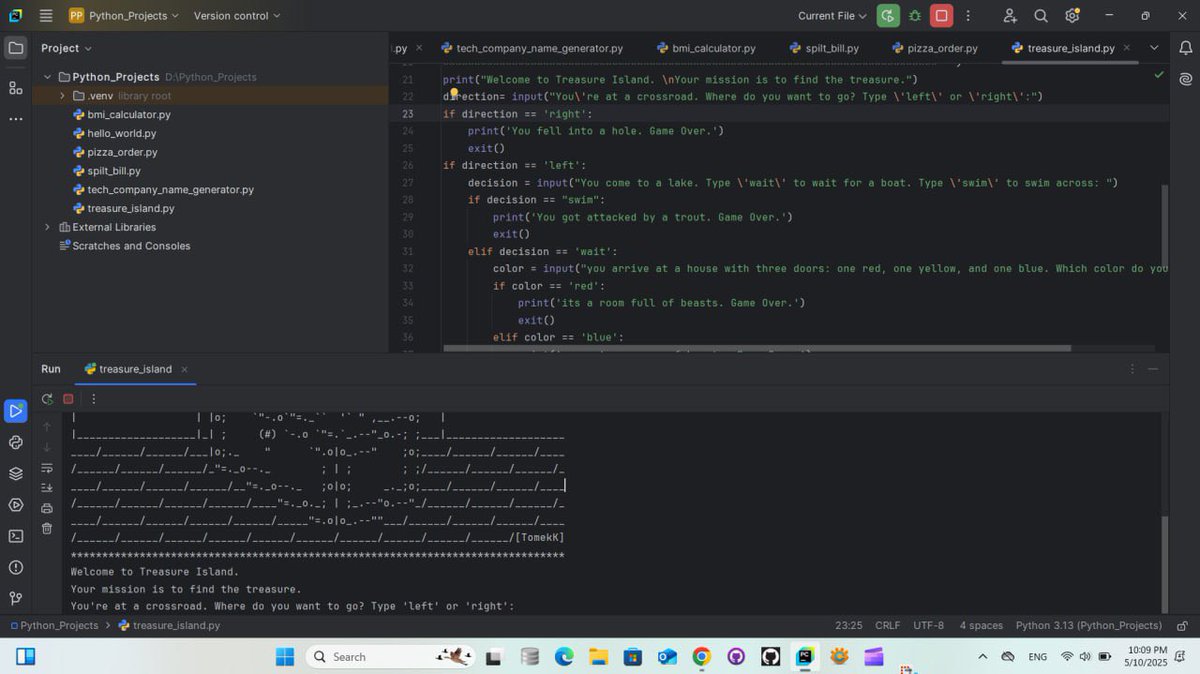
Task: Open Code With Me add-user icon
Action: click(x=1010, y=16)
